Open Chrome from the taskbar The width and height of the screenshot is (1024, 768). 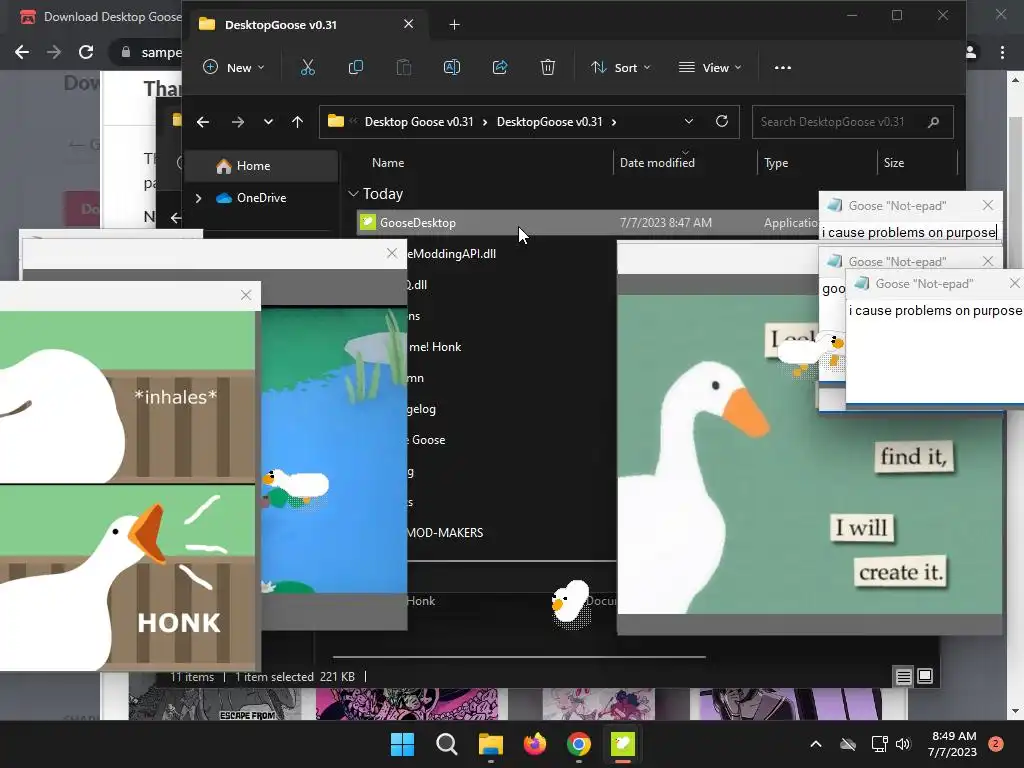coord(579,744)
